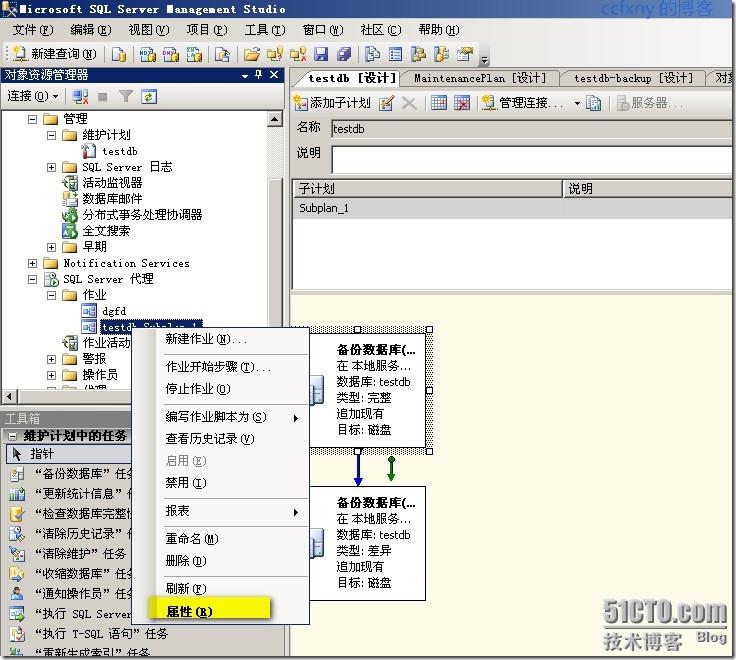This screenshot has width=736, height=660.
Task: Switch to the MaintenancePlan [设计] tab
Action: 480,78
